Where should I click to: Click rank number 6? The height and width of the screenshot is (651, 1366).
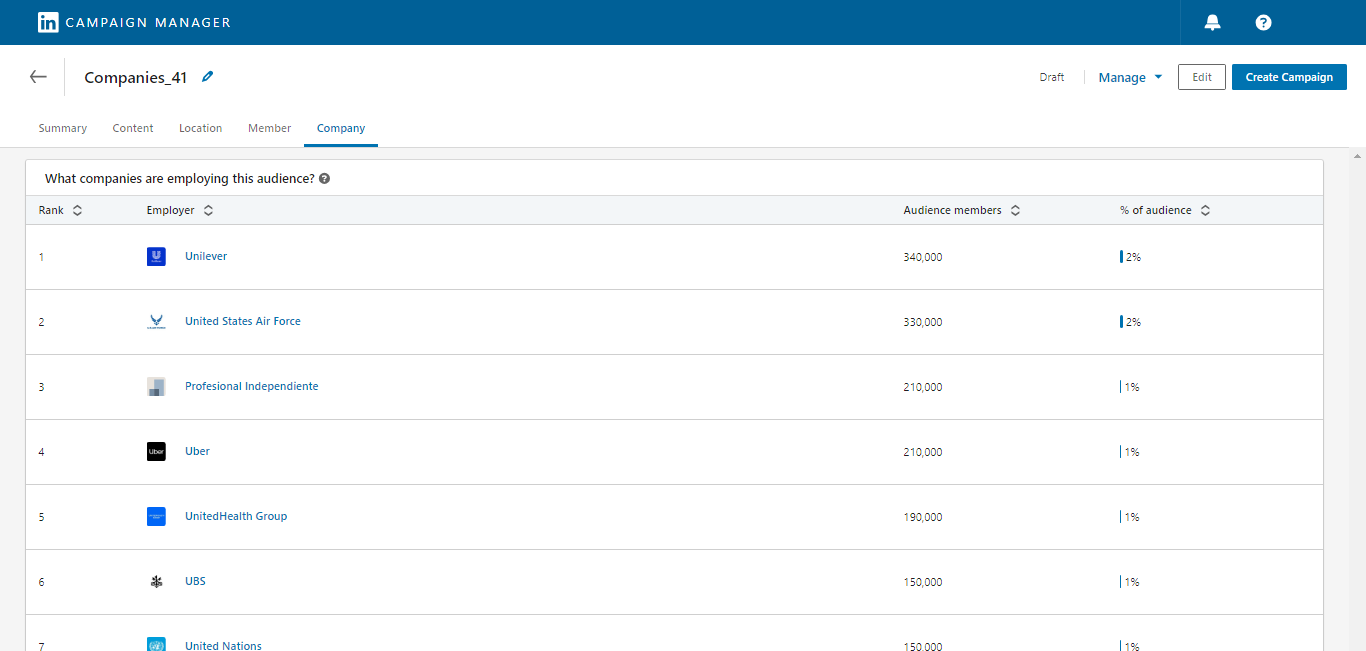[x=41, y=582]
